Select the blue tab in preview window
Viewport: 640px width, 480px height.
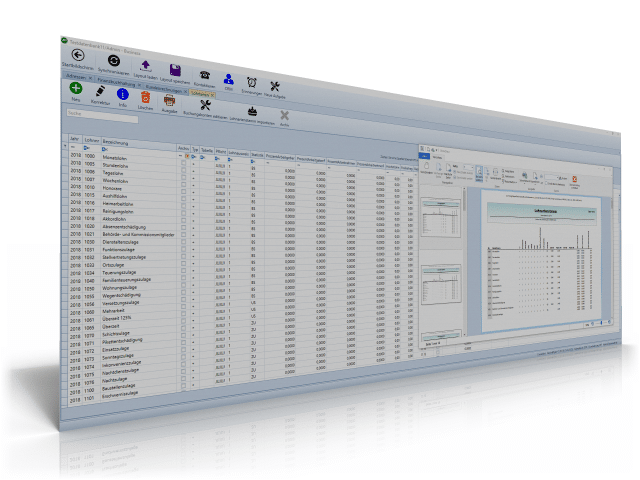click(x=424, y=156)
